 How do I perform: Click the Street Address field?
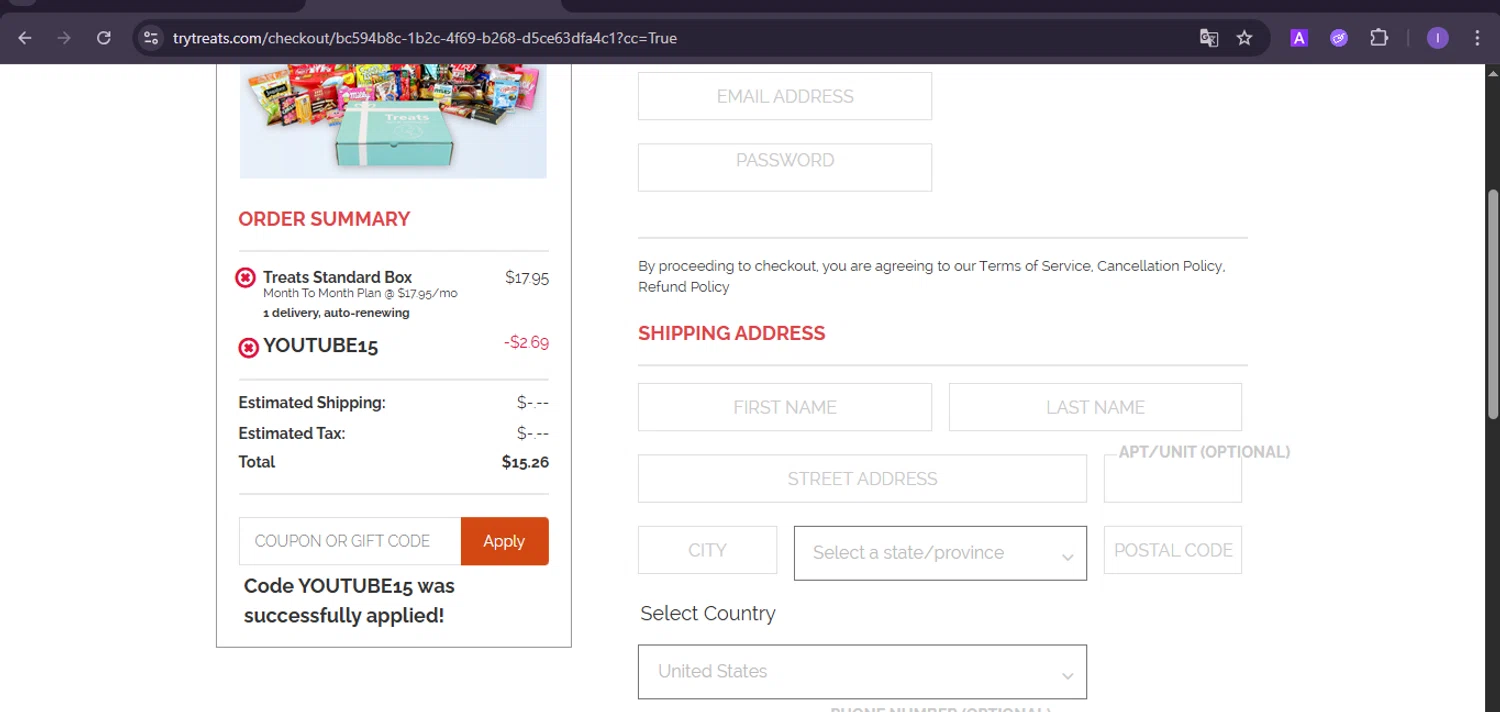coord(862,478)
